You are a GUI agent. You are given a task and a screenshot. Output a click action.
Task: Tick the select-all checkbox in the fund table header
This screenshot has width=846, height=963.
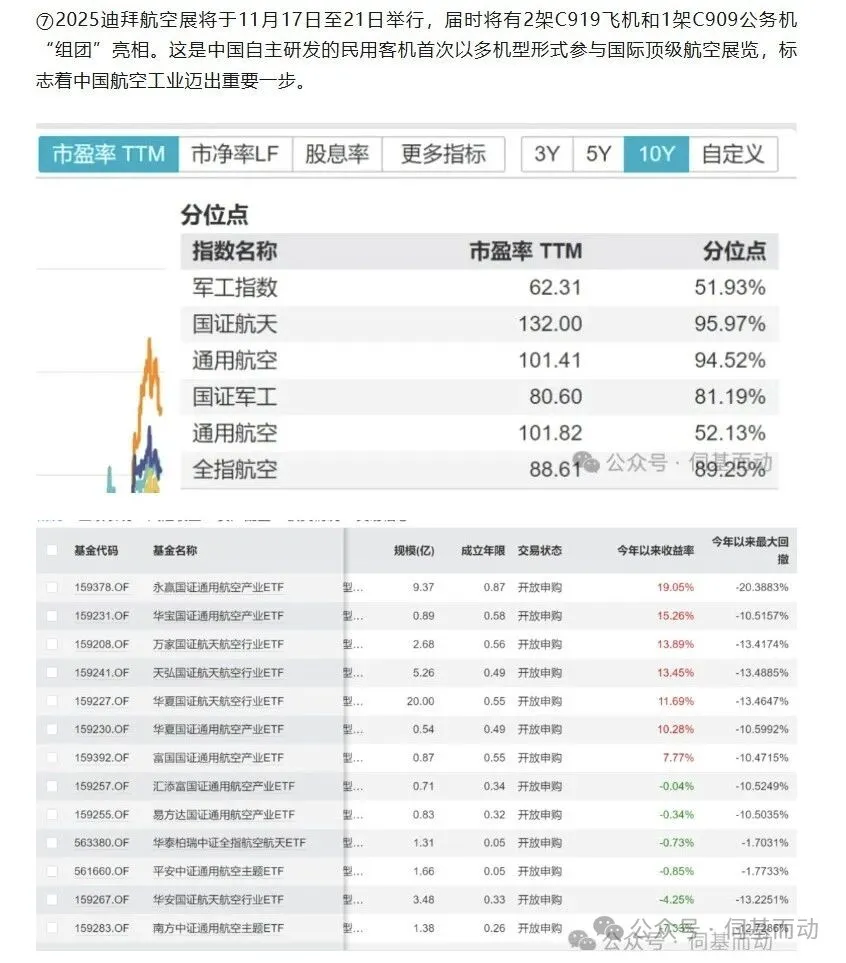[52, 551]
